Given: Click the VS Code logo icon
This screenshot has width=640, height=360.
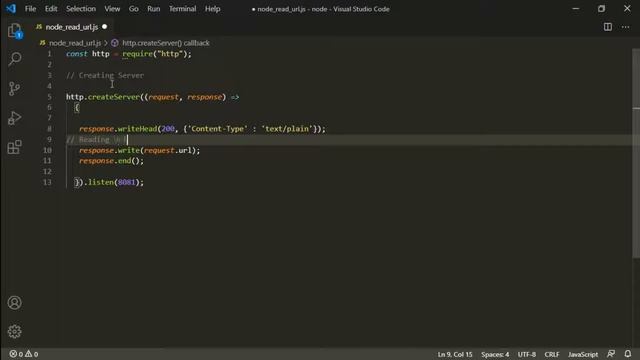Looking at the screenshot, I should tap(11, 9).
